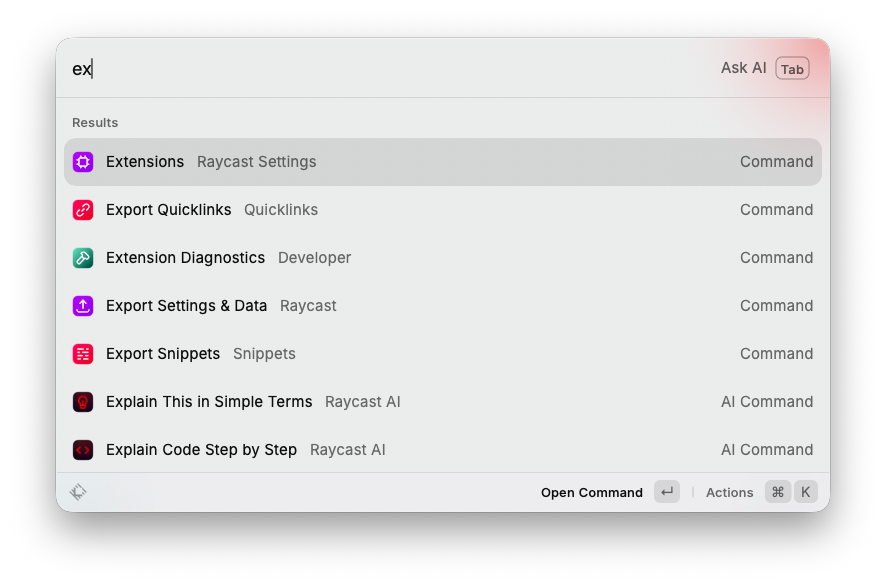
Task: Select Export Snippets from results
Action: tap(443, 354)
